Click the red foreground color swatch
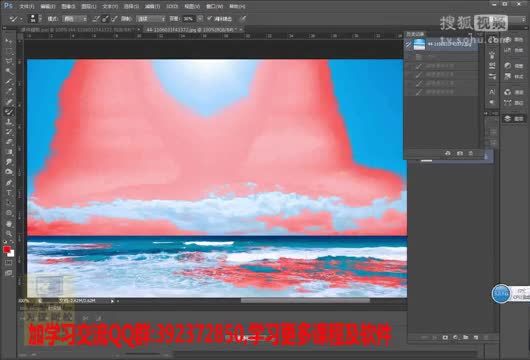Viewport: 530px width, 360px height. click(x=6, y=249)
